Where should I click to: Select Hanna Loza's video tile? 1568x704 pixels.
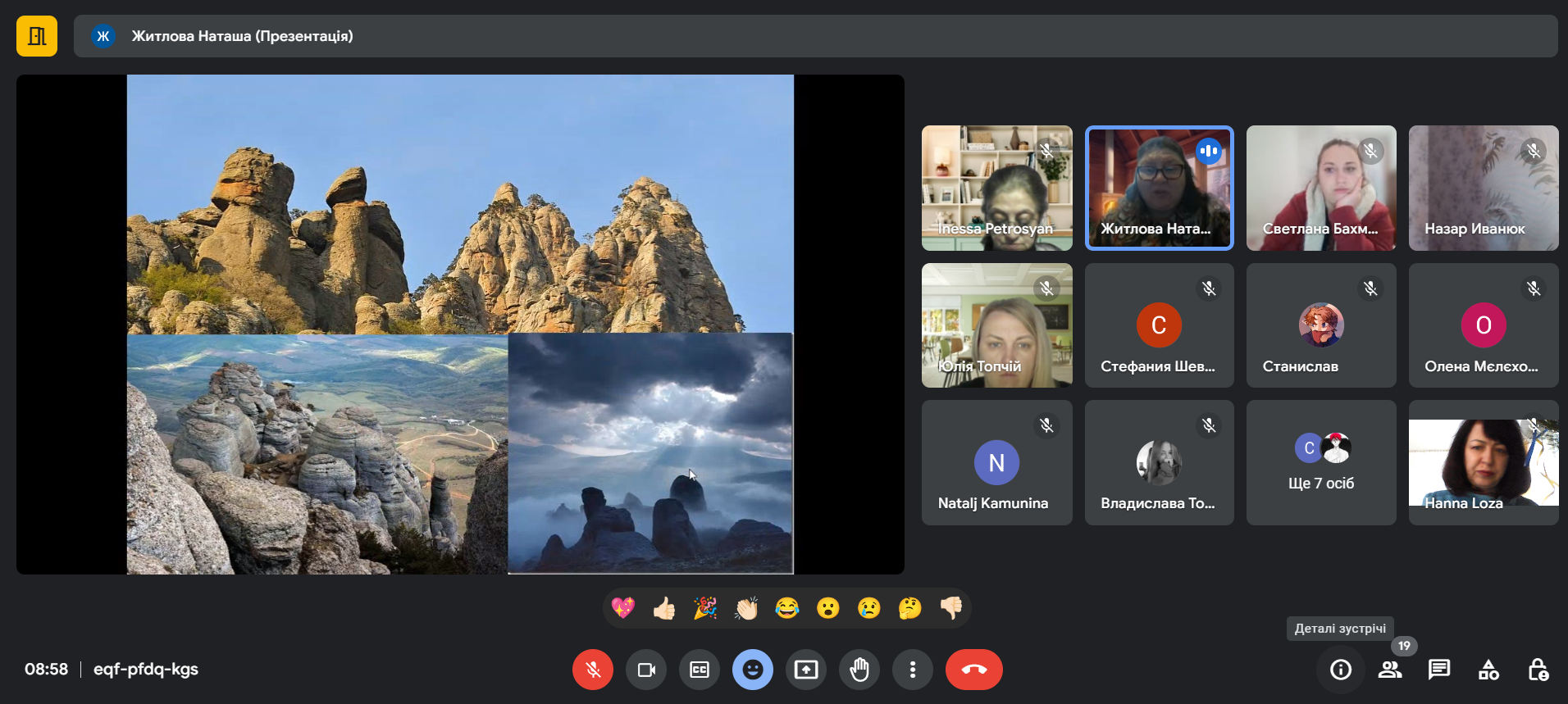[x=1483, y=463]
